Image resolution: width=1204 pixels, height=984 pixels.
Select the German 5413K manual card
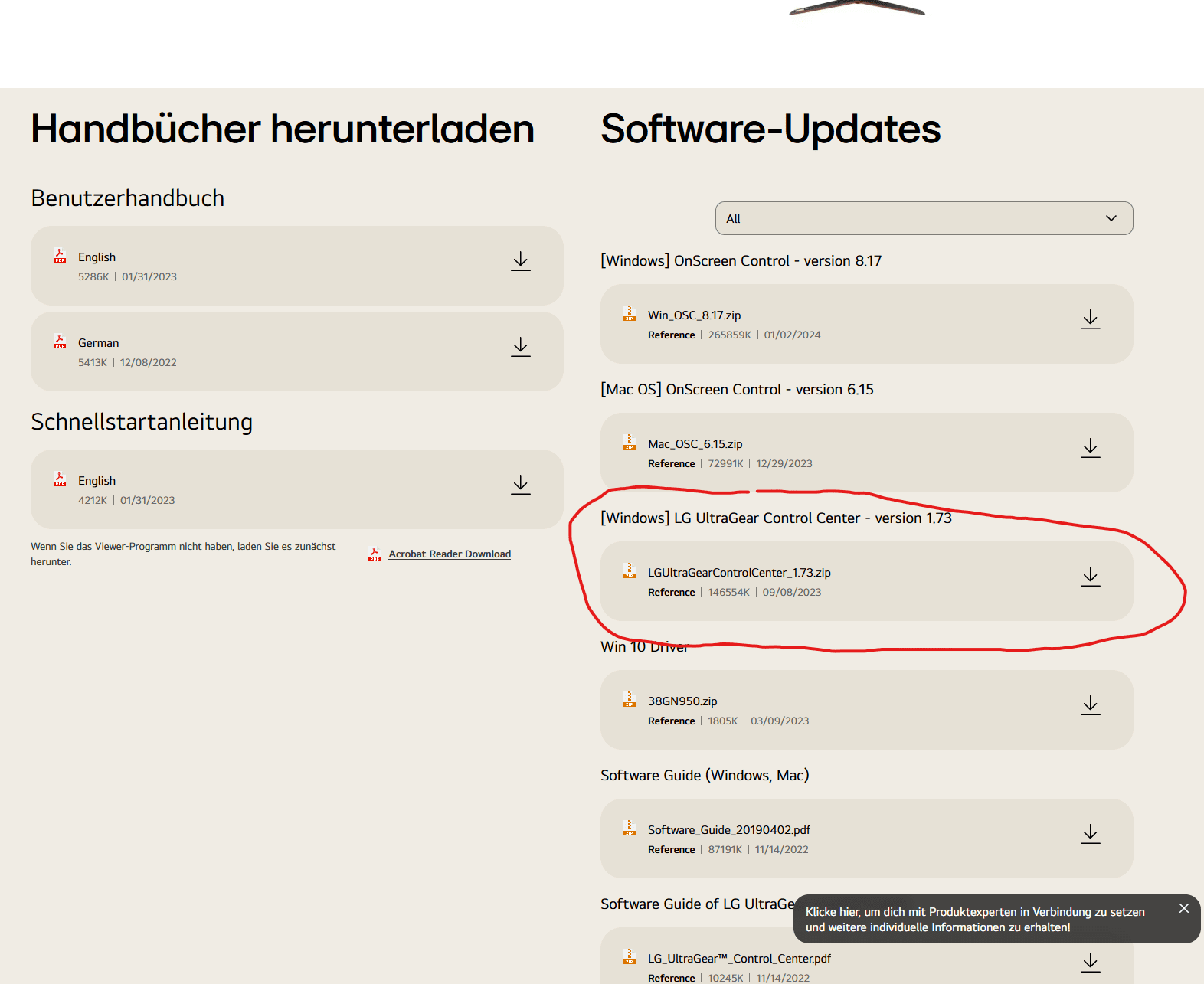click(297, 351)
